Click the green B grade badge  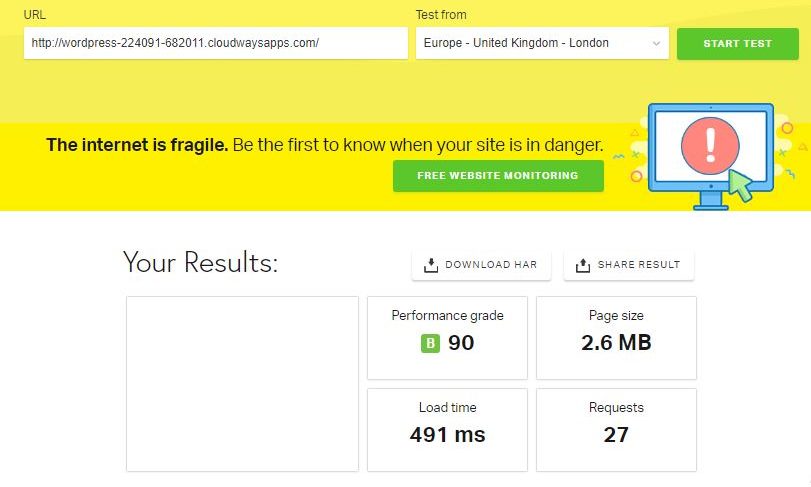pos(430,343)
